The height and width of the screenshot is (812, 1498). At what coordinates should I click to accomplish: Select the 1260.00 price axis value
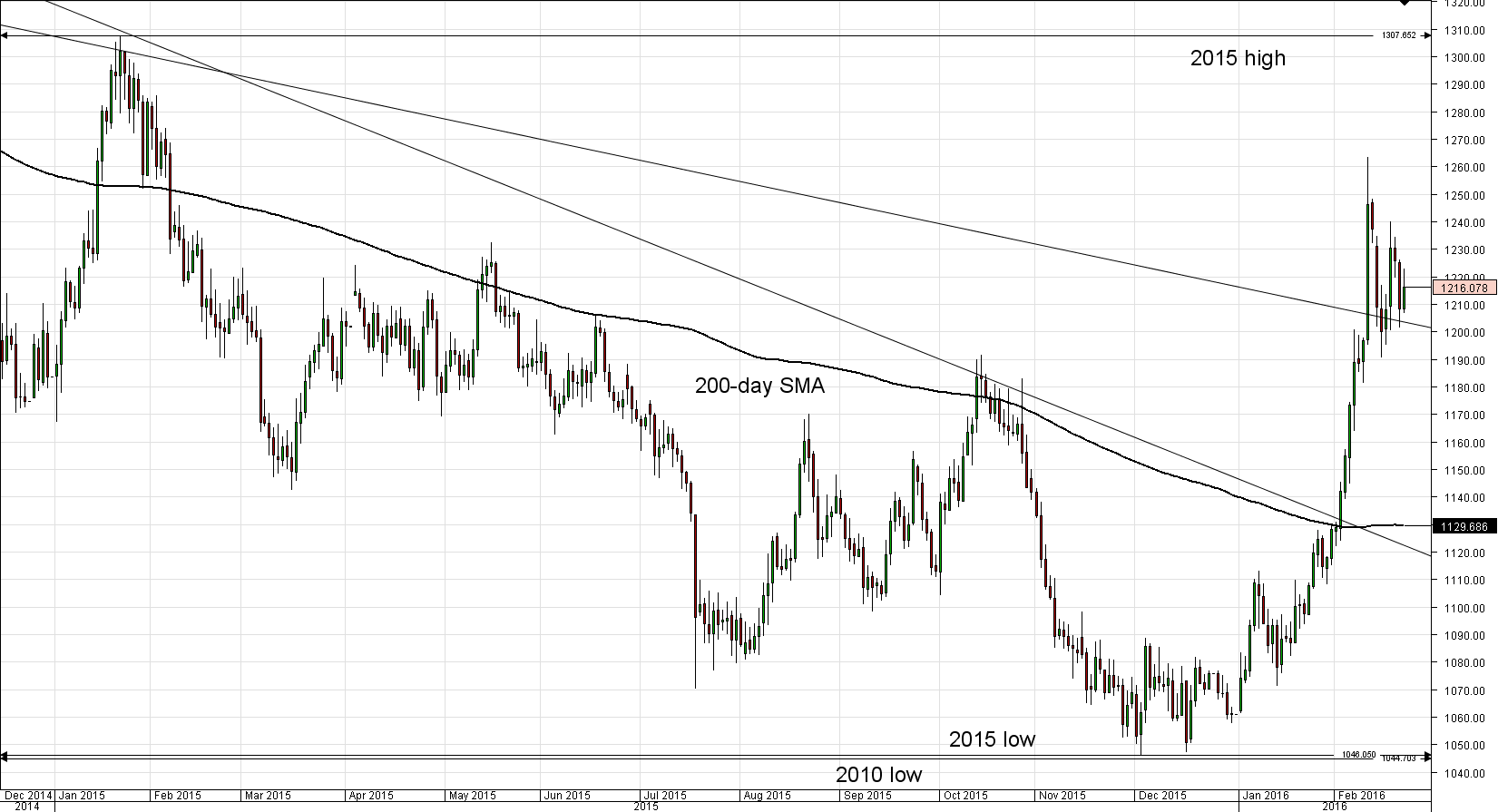point(1466,168)
